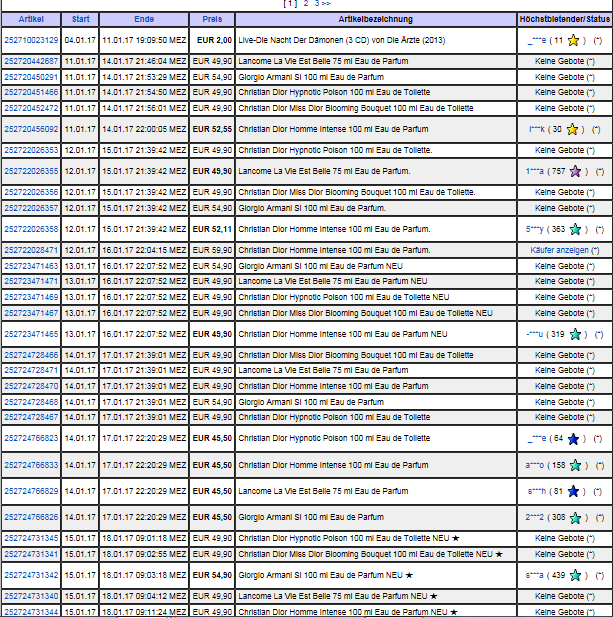The image size is (613, 618).
Task: Open item number 252724766829
Action: pyautogui.click(x=31, y=491)
